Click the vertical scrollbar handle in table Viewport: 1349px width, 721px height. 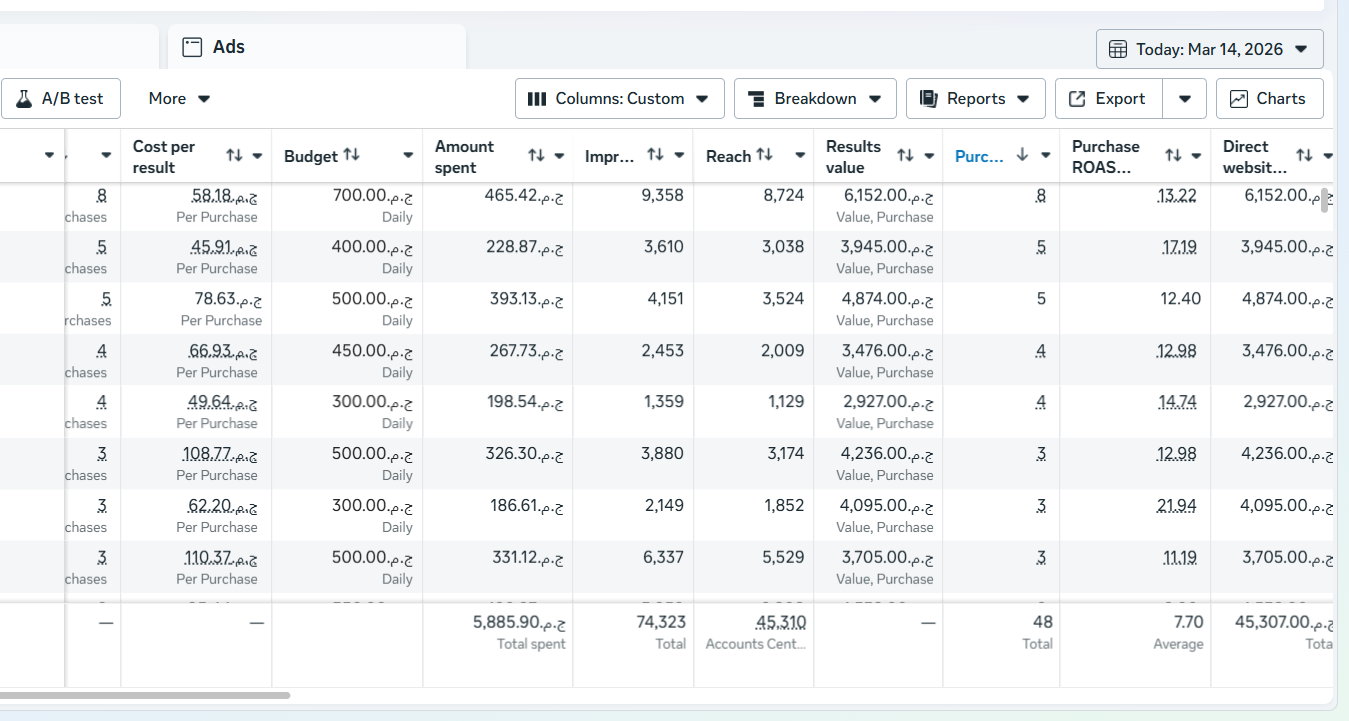point(1326,200)
